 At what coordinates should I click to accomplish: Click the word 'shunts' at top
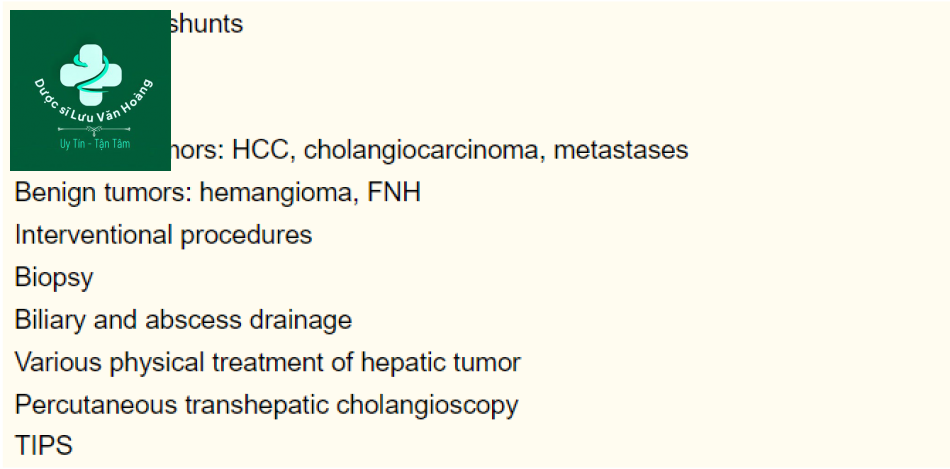pyautogui.click(x=207, y=24)
